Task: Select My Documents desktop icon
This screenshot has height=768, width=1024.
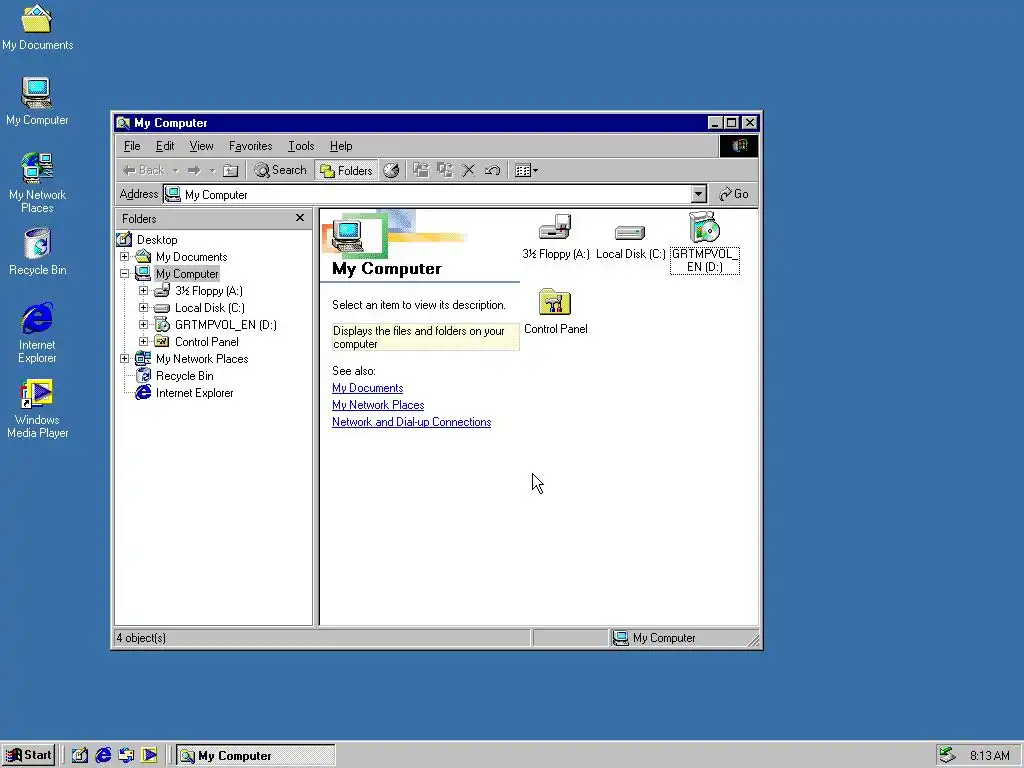Action: coord(37,27)
